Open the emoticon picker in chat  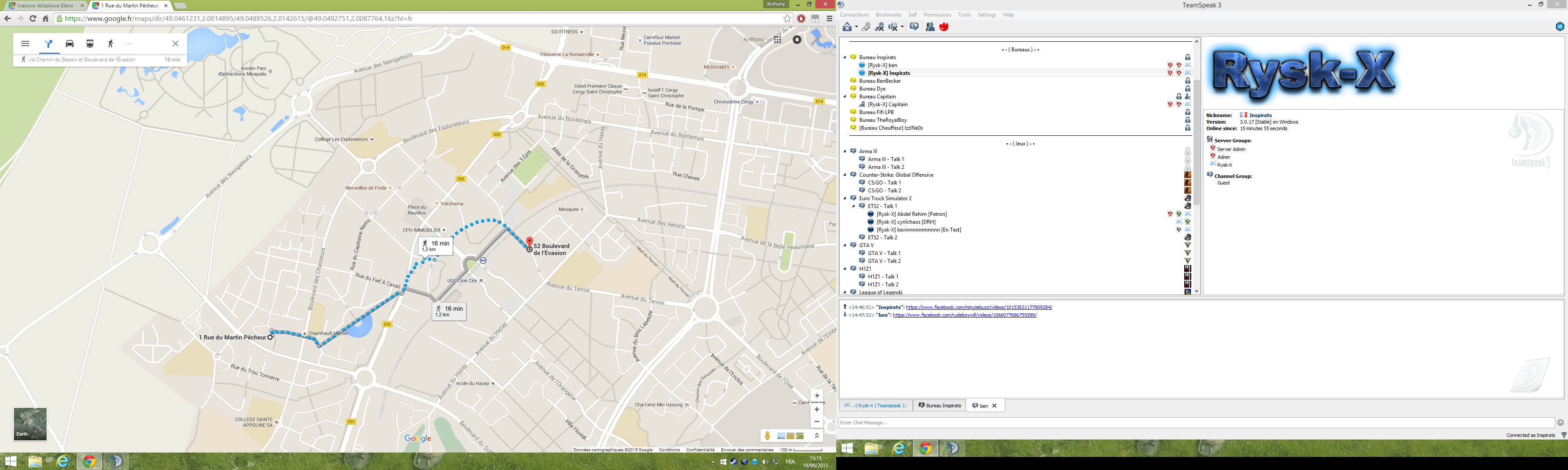point(1560,423)
